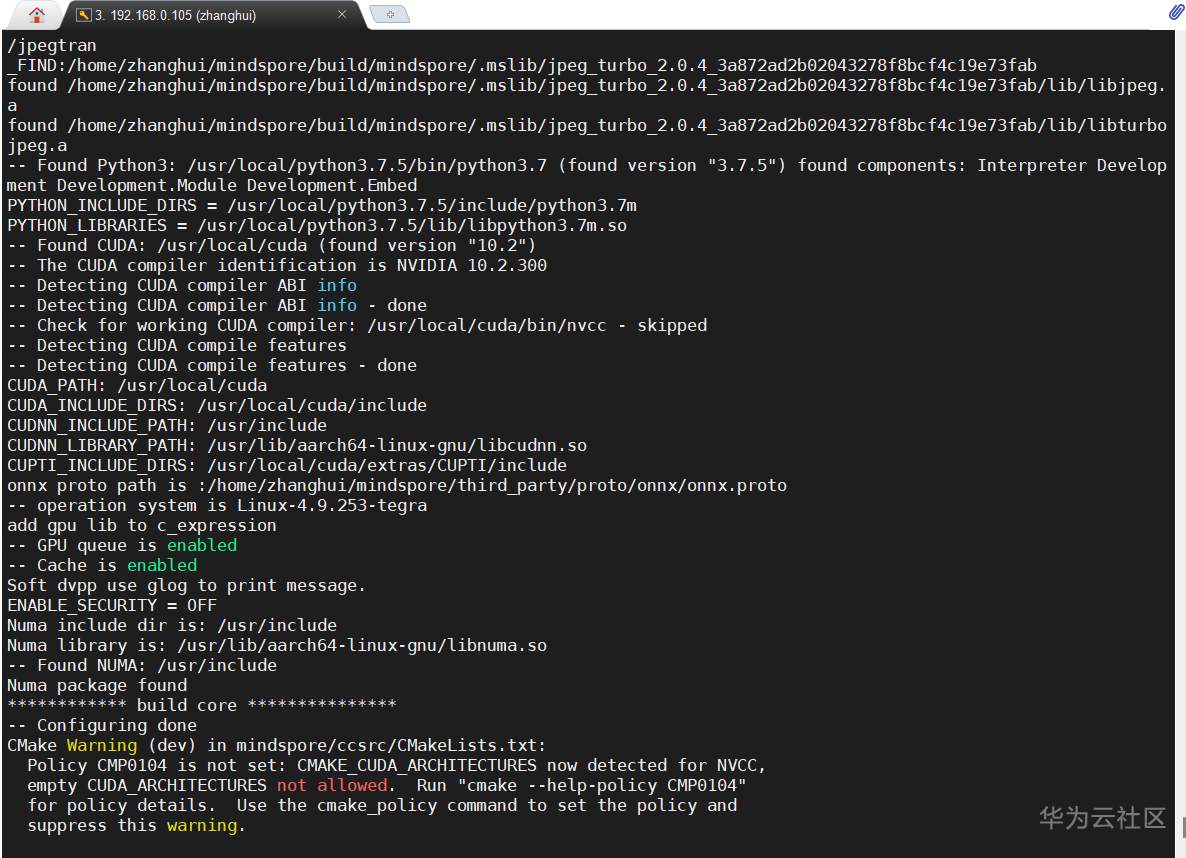
Task: Click the green 'enabled' after GPU queue
Action: [x=202, y=545]
